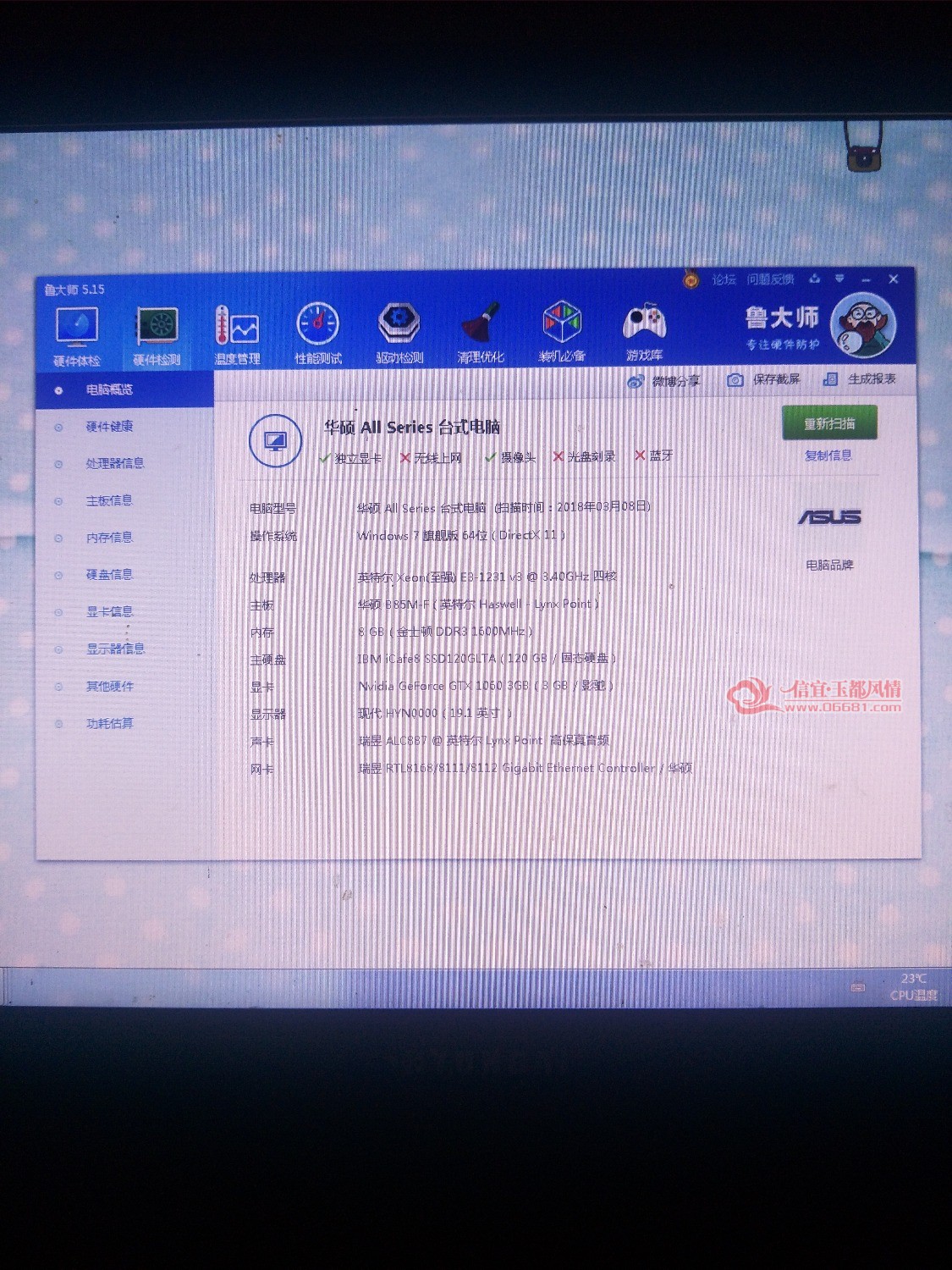
Task: Click the Xeon E3-1231 v3 processor value
Action: (x=487, y=577)
